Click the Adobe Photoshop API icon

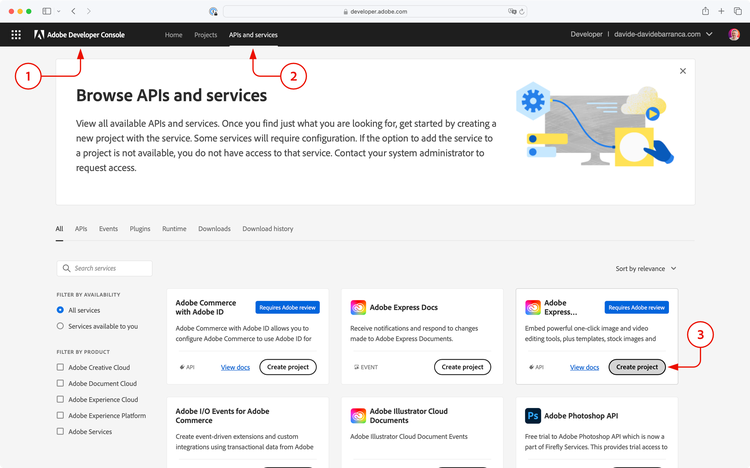click(x=533, y=414)
